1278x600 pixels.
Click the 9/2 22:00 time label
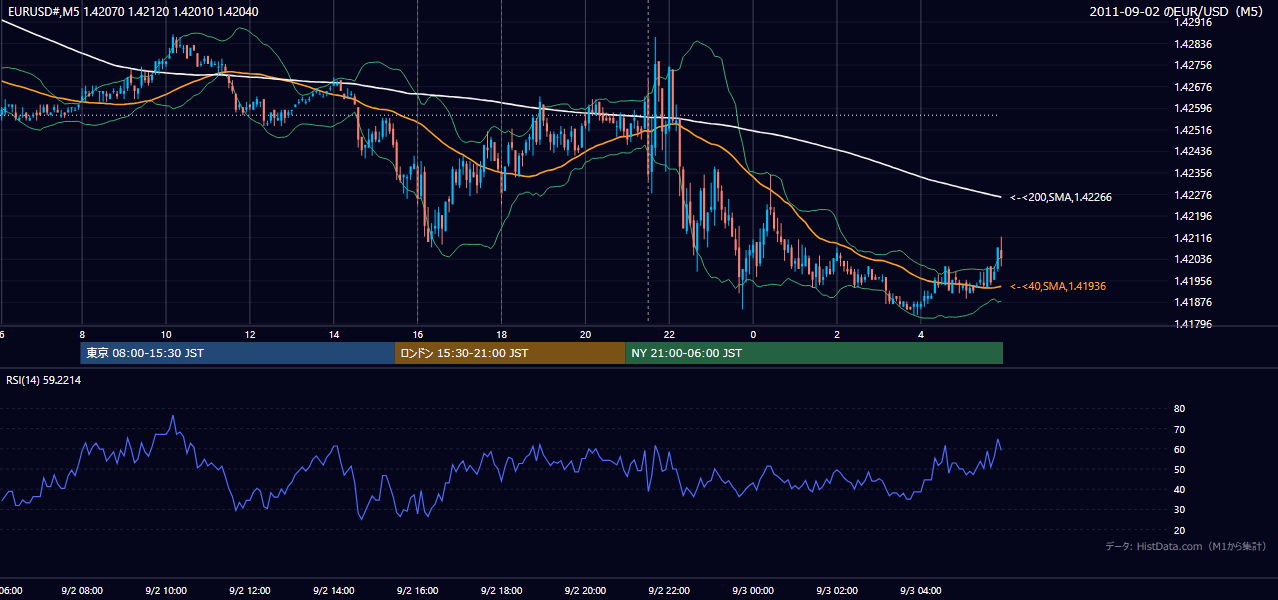coord(670,591)
